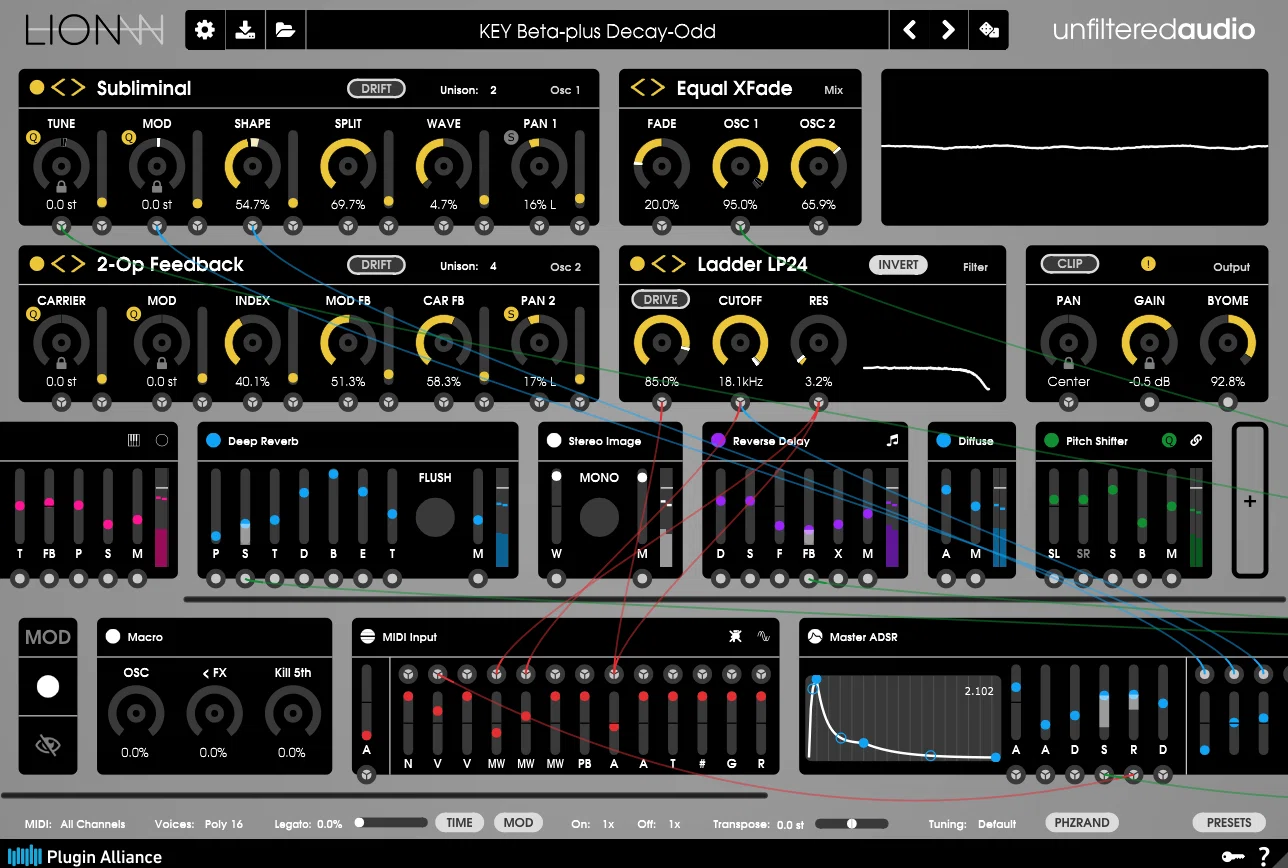The height and width of the screenshot is (868, 1288).
Task: Click the save preset download icon
Action: (245, 30)
